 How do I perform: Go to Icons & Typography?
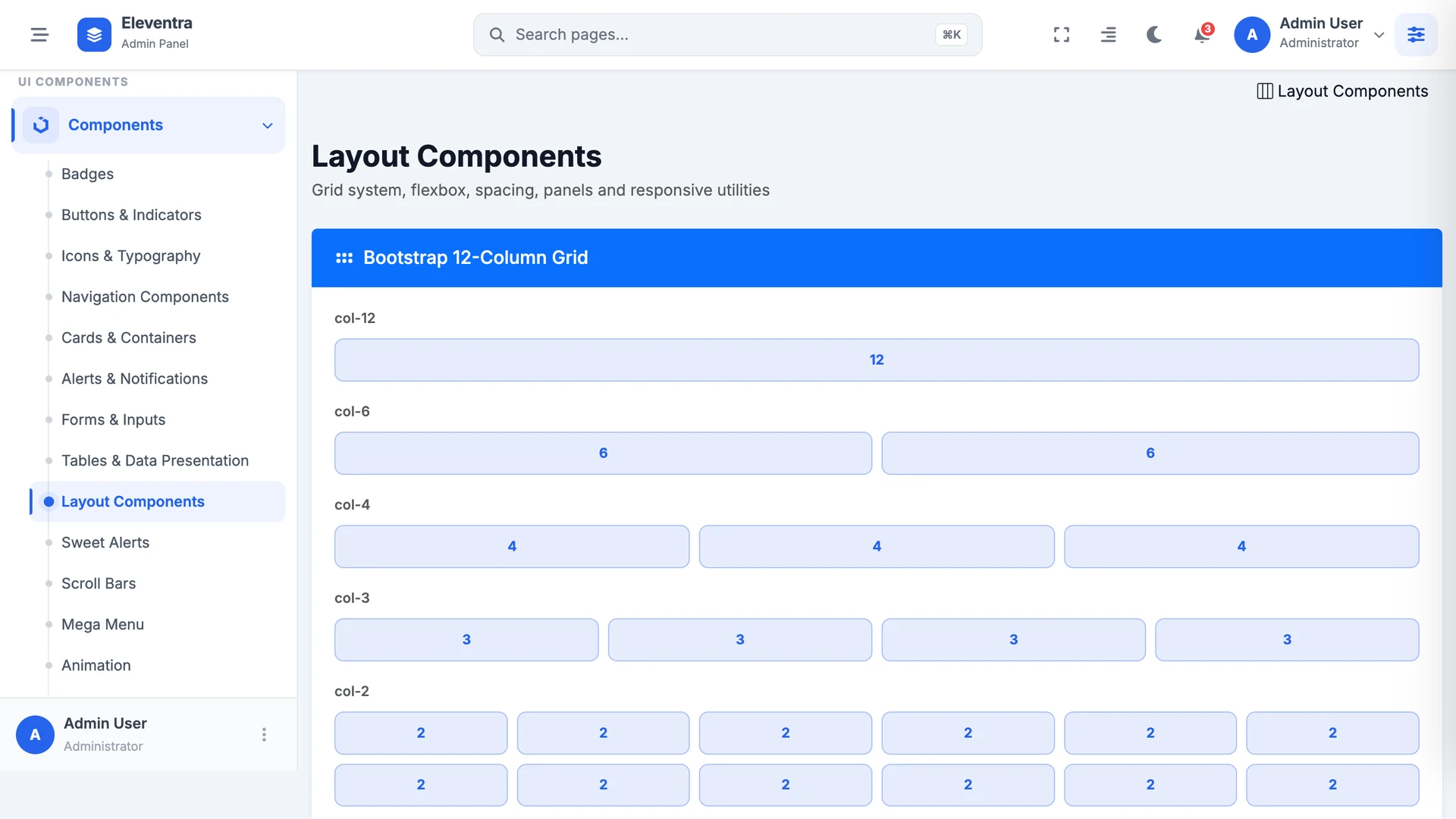[x=130, y=256]
